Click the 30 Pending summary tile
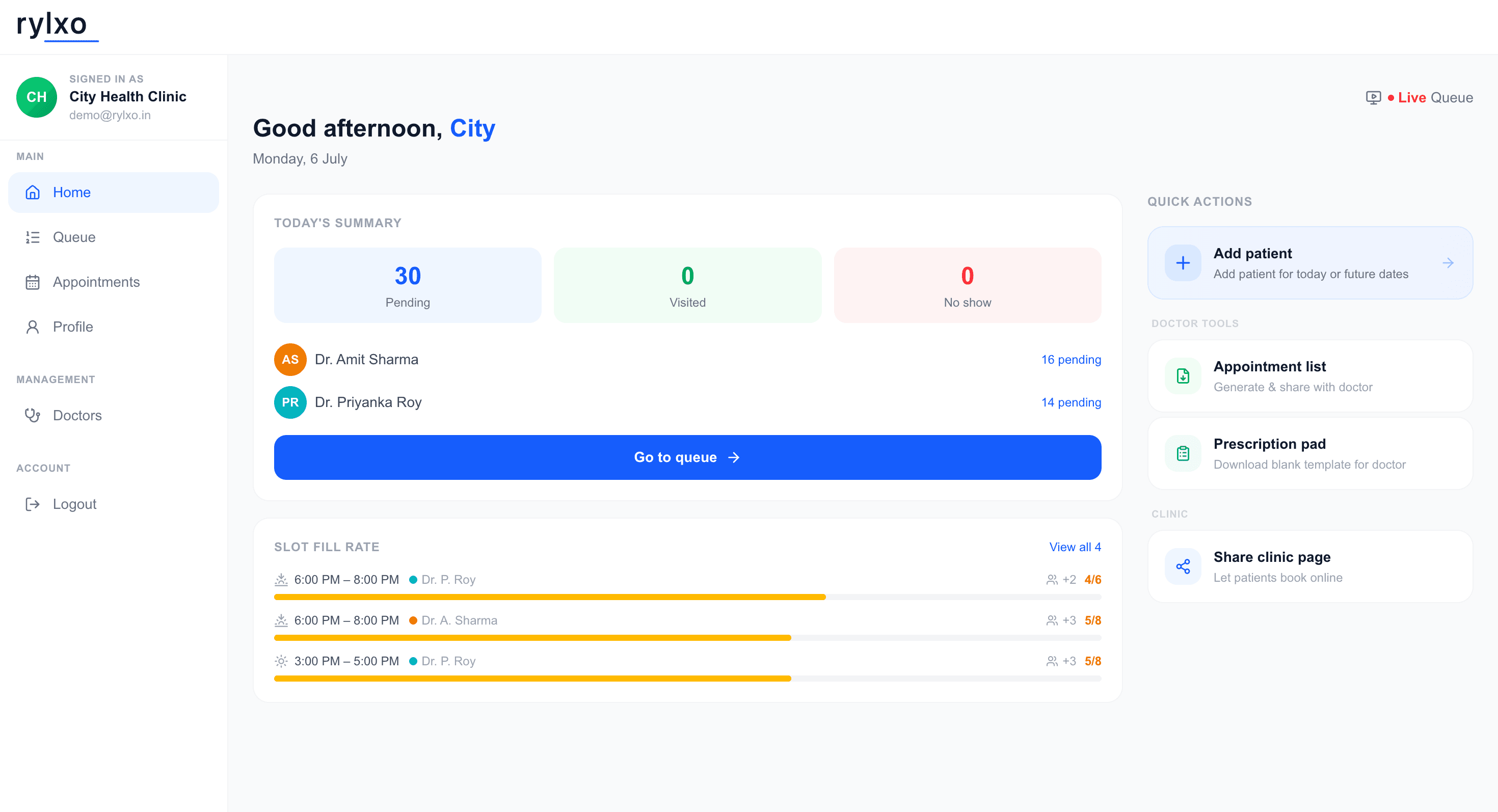 tap(408, 285)
